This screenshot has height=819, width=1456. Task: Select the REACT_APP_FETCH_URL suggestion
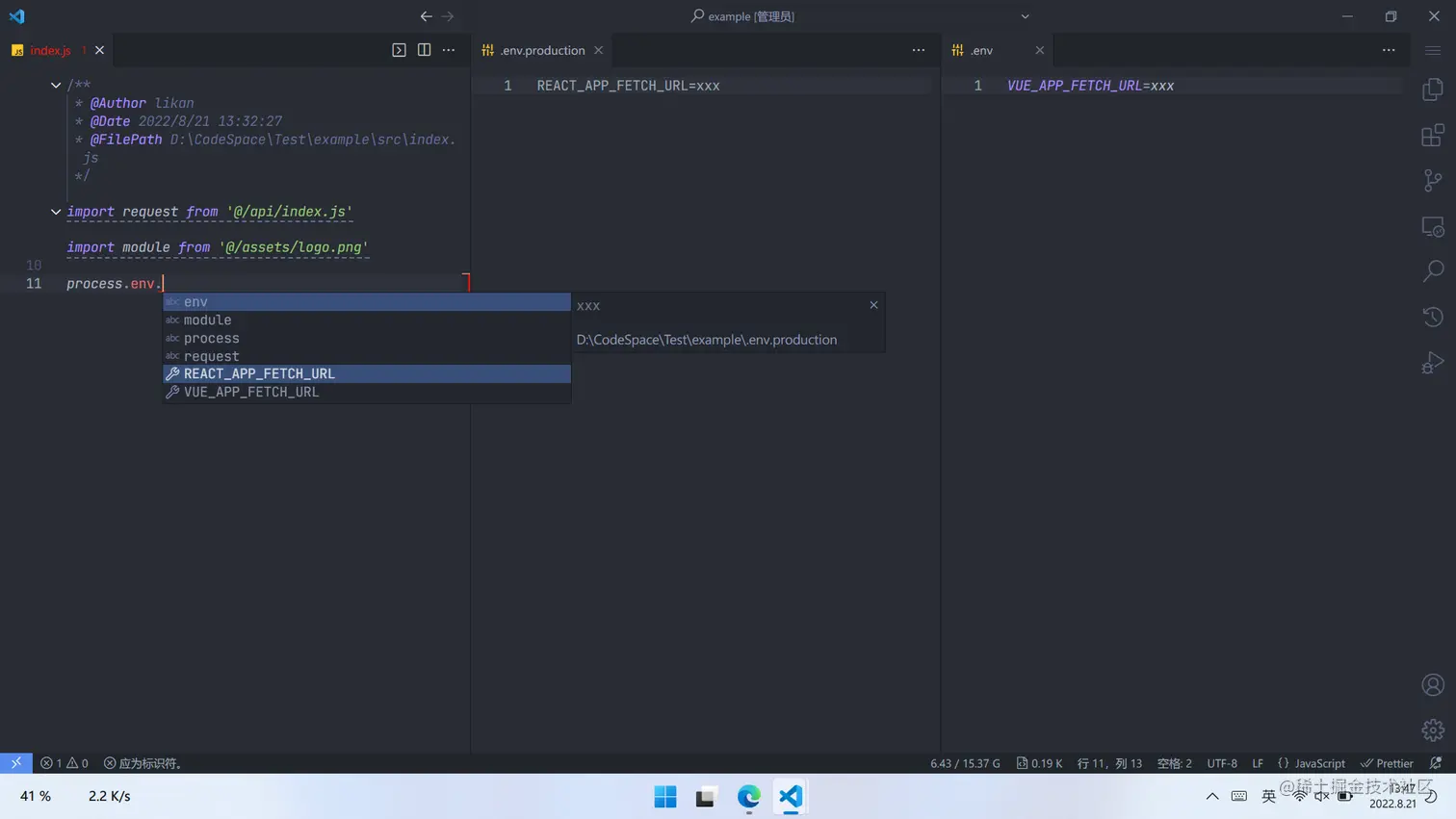pyautogui.click(x=367, y=373)
